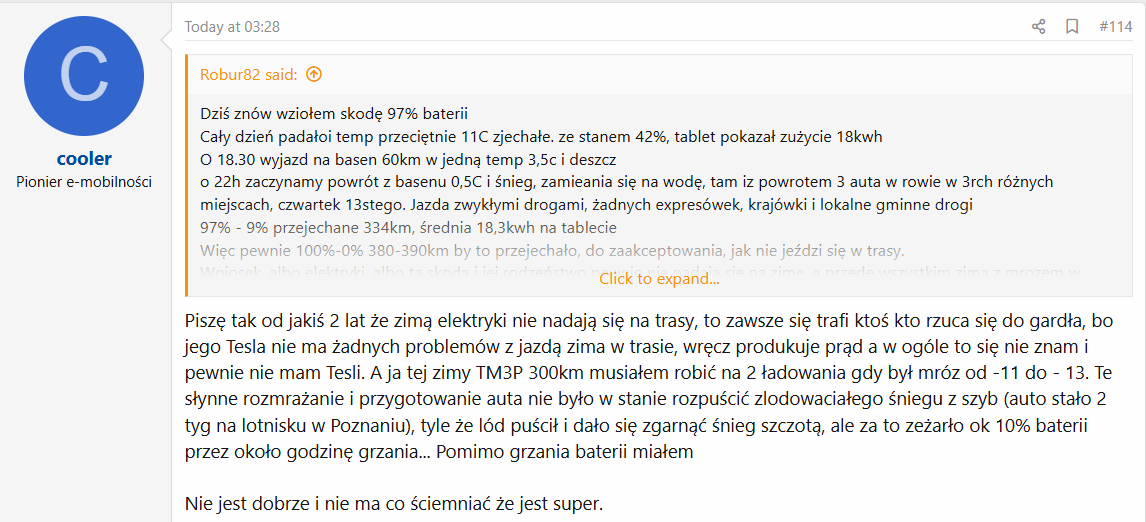Click the up-arrow icon beside Robur82 said
1146x522 pixels.
pyautogui.click(x=314, y=74)
